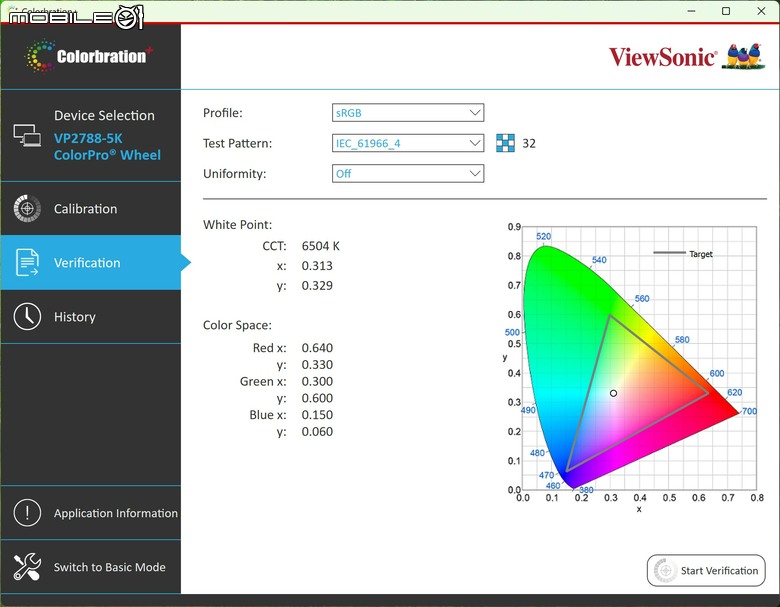
Task: Click the CCT value 6504 K
Action: coord(321,246)
